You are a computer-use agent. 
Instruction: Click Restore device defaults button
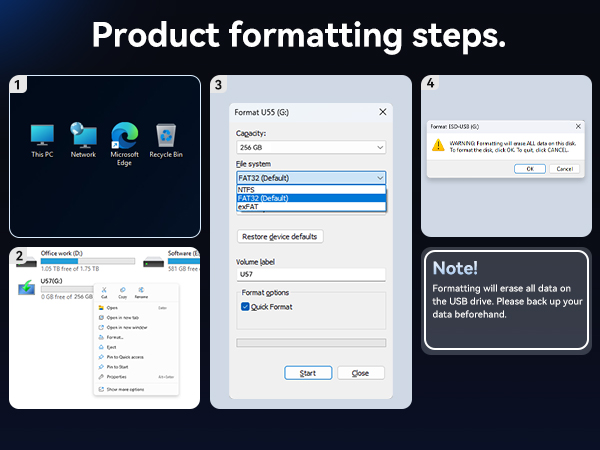pos(280,236)
